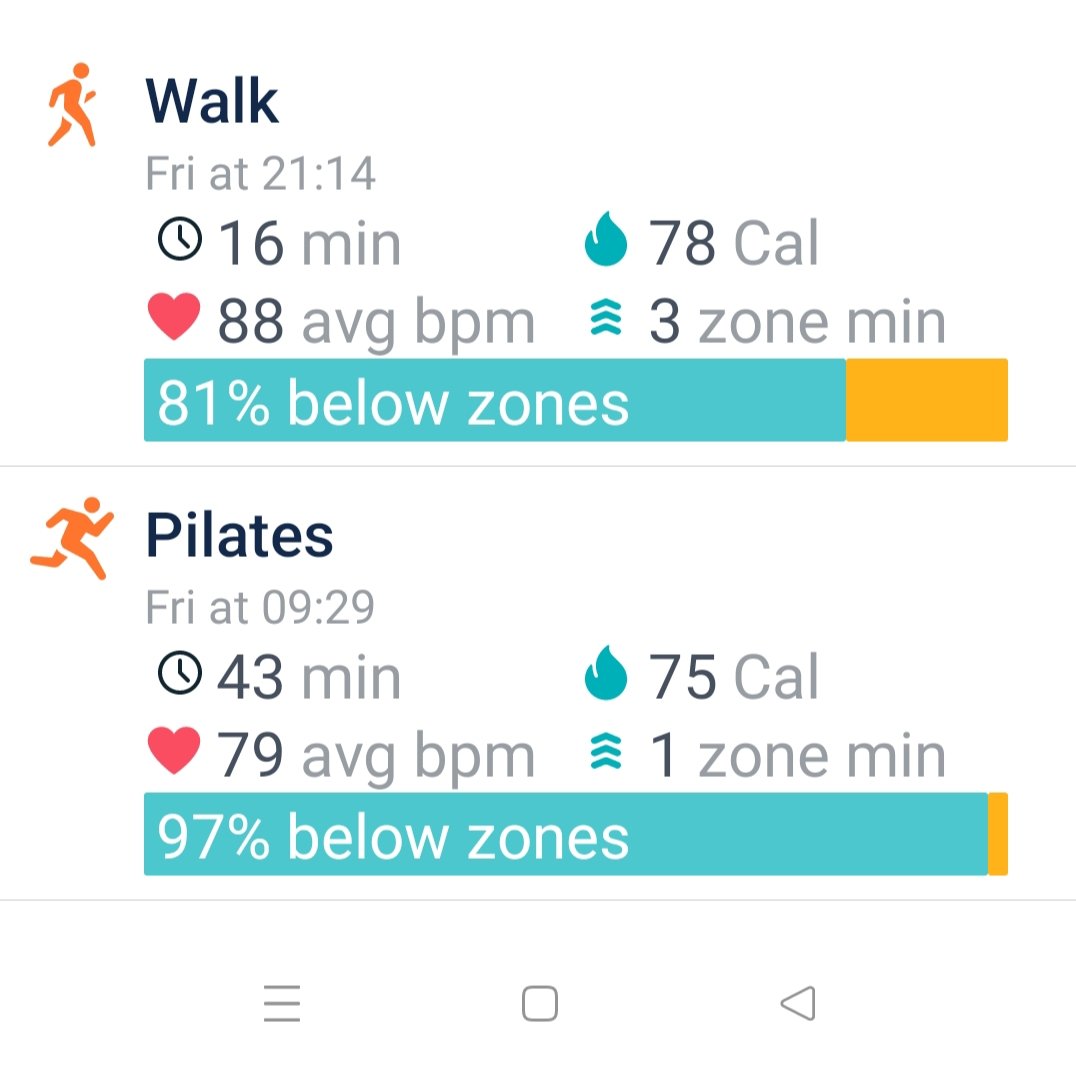1076x1070 pixels.
Task: Tap the orange zone segment of Walk bar
Action: 926,400
